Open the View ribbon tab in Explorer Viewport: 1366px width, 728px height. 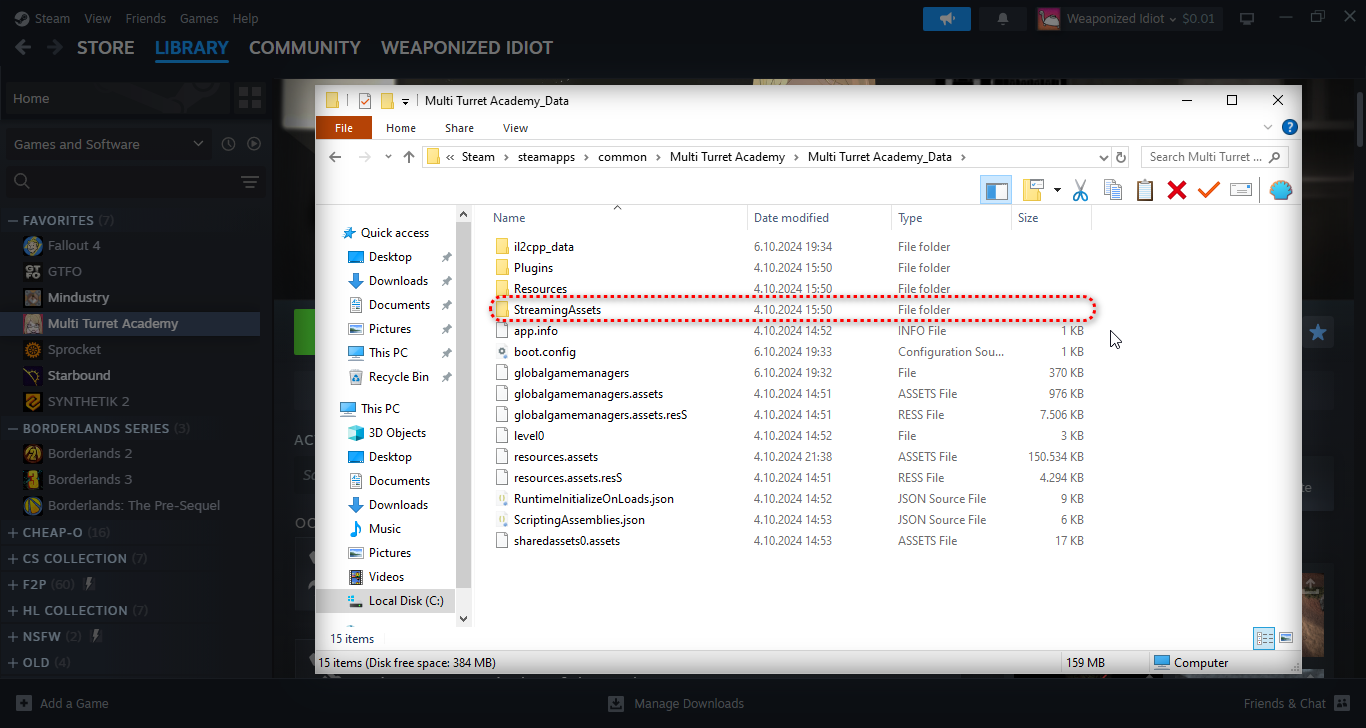(x=516, y=128)
